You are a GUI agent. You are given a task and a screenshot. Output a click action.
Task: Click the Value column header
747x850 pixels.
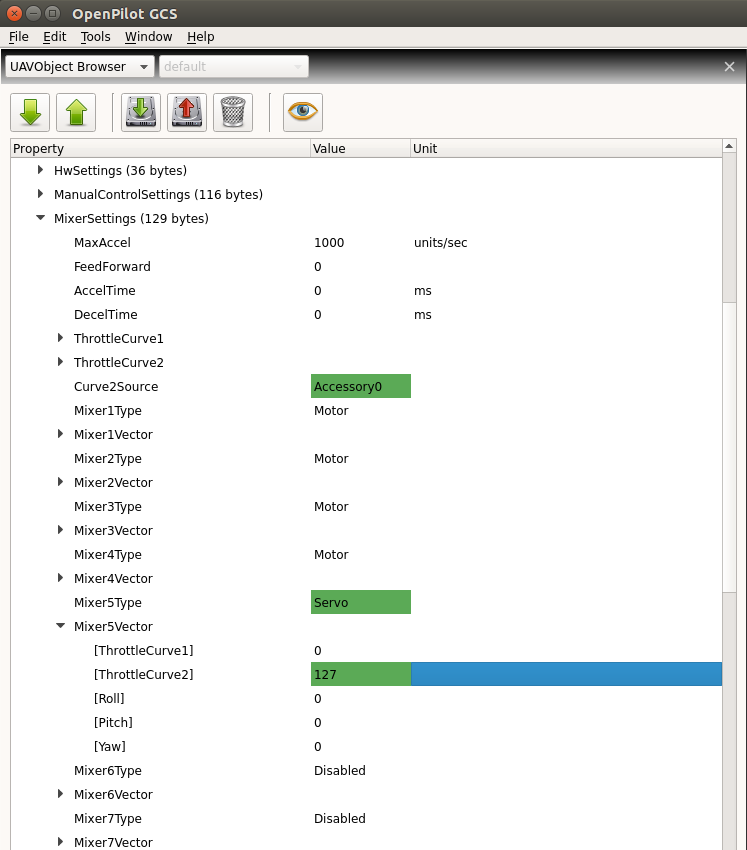(x=360, y=148)
